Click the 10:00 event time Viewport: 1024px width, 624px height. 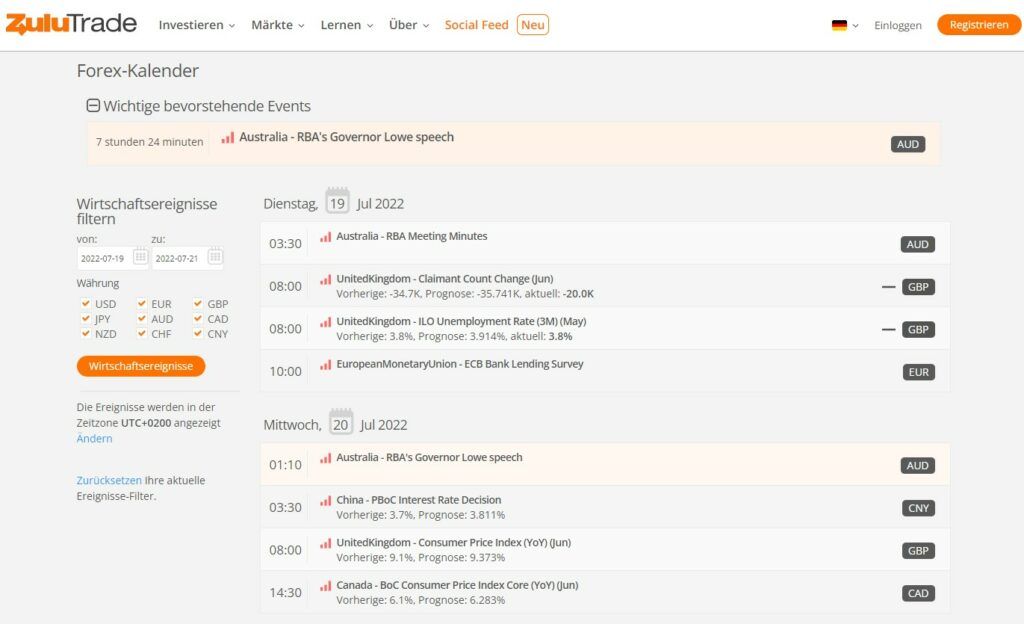click(285, 371)
